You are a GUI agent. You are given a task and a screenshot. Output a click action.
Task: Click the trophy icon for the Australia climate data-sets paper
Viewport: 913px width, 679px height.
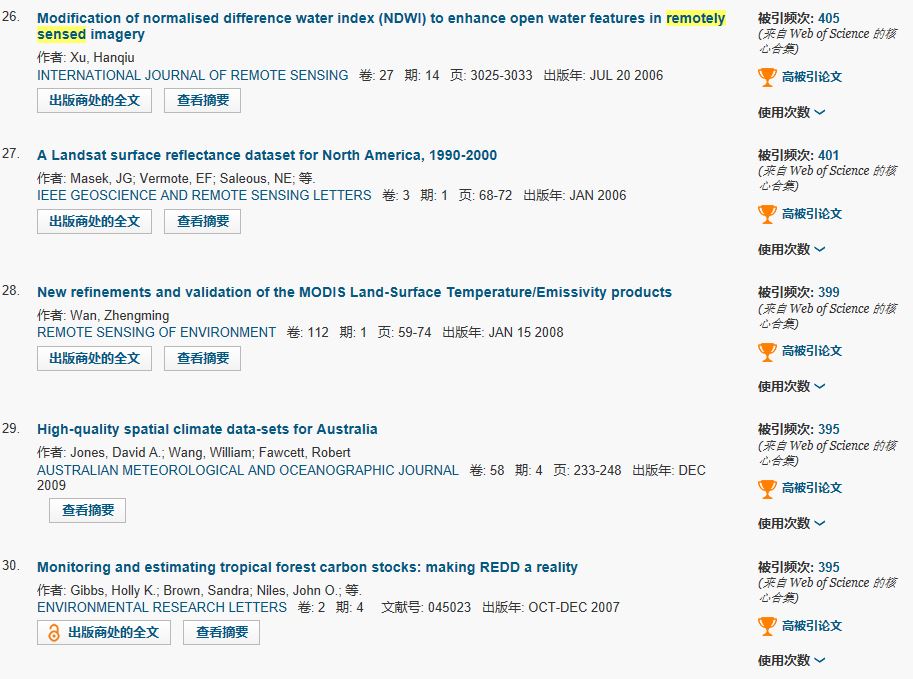(x=767, y=489)
